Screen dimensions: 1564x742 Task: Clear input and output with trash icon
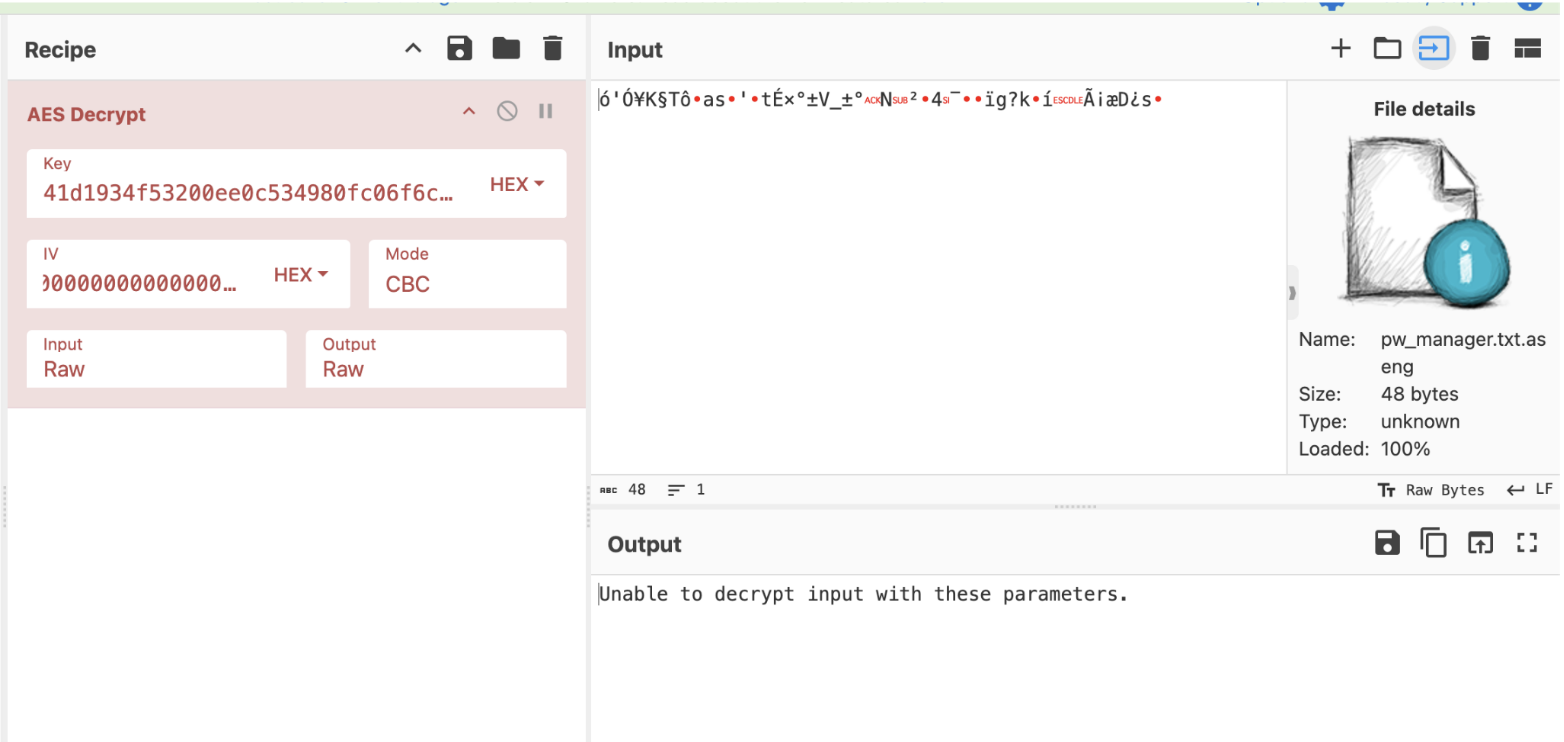pos(1481,49)
